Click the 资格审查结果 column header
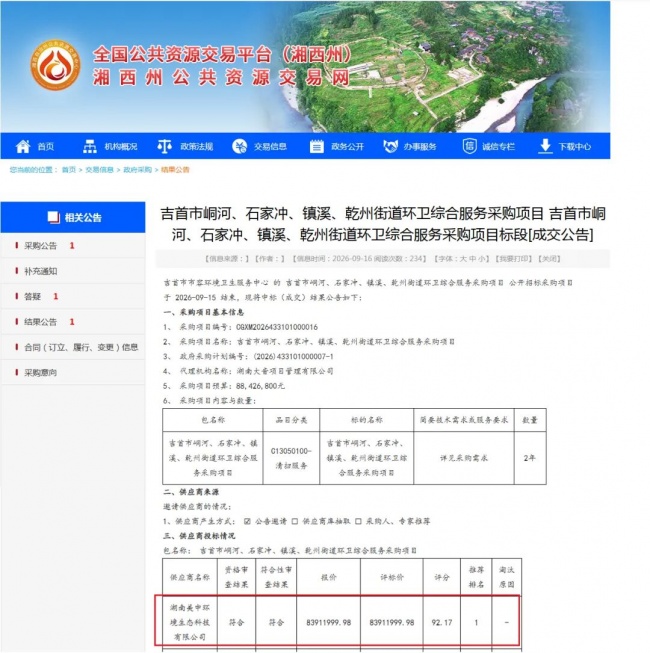The height and width of the screenshot is (653, 650). pyautogui.click(x=237, y=577)
